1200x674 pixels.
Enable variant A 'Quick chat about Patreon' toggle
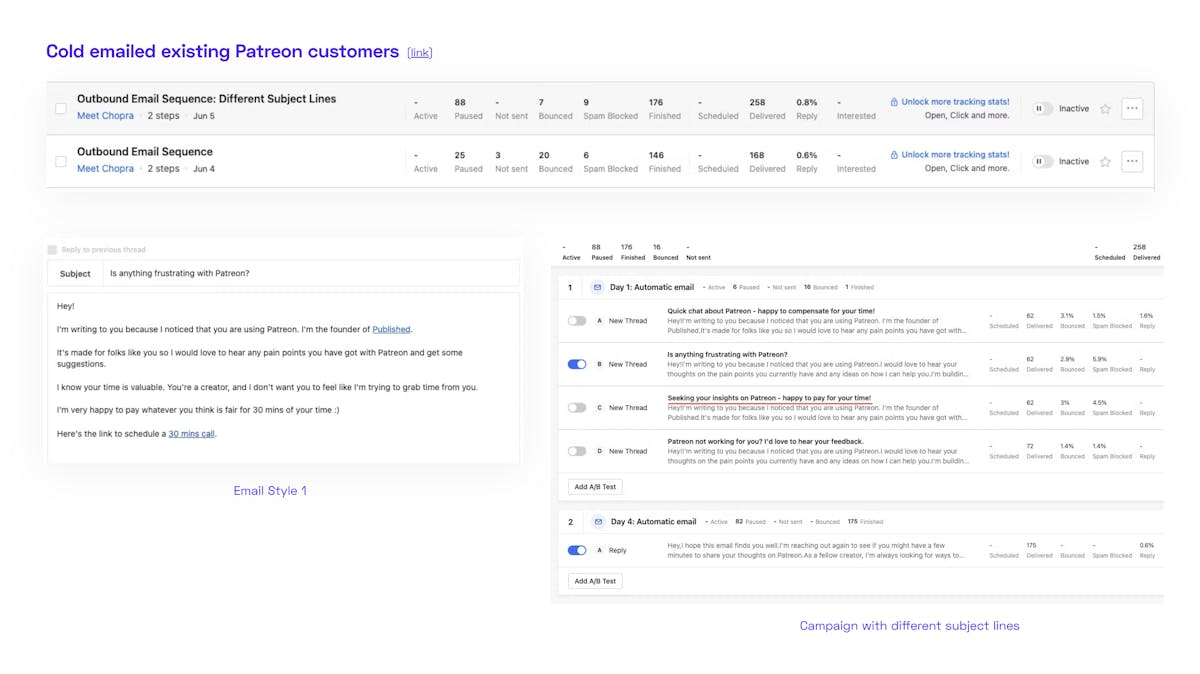tap(577, 321)
